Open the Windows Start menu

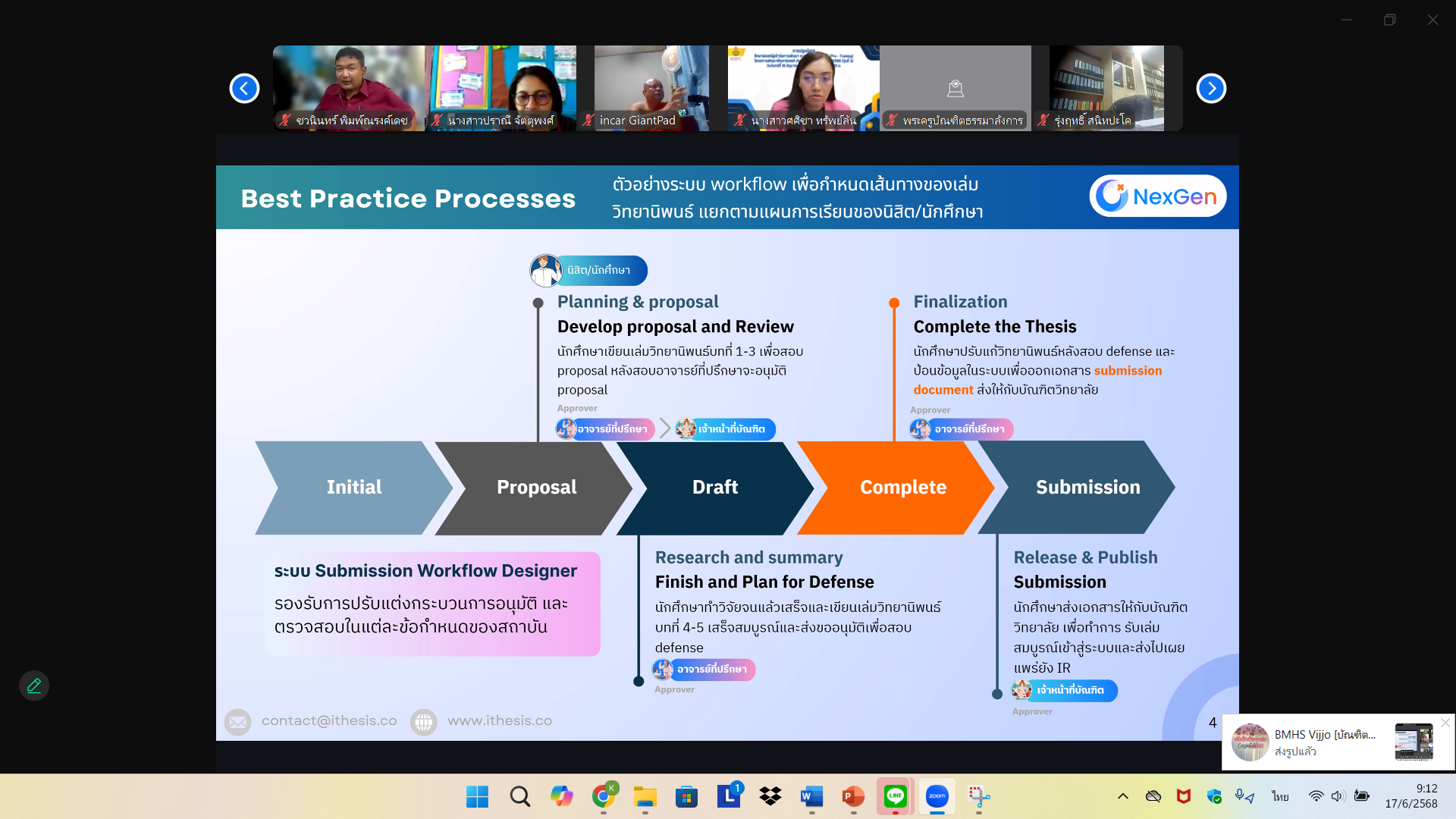pyautogui.click(x=477, y=796)
